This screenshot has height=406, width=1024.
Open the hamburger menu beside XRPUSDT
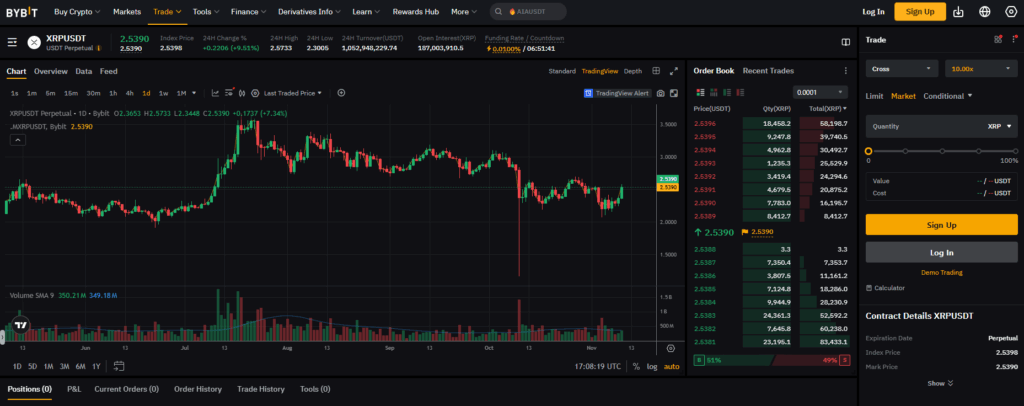(12, 42)
